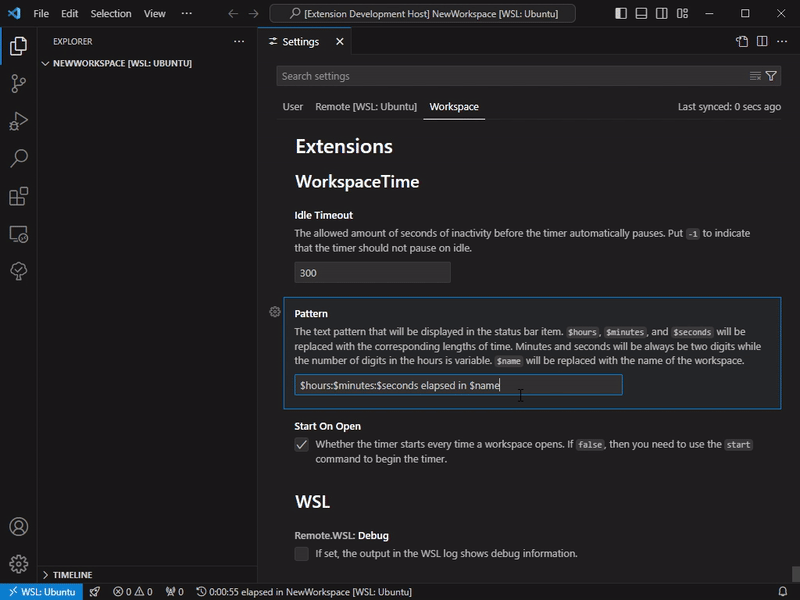Click the VS Code logo icon
The height and width of the screenshot is (600, 800).
14,13
